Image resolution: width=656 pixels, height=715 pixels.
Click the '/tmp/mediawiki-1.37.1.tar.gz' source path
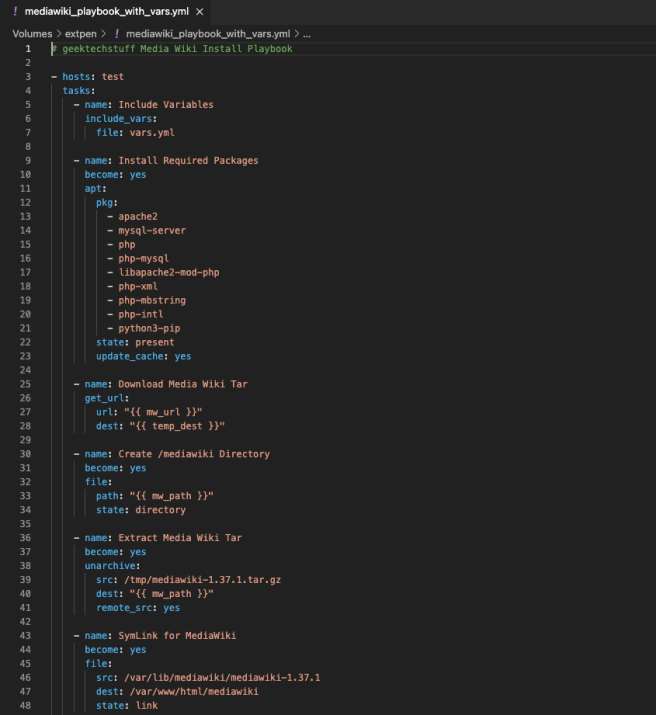point(202,580)
